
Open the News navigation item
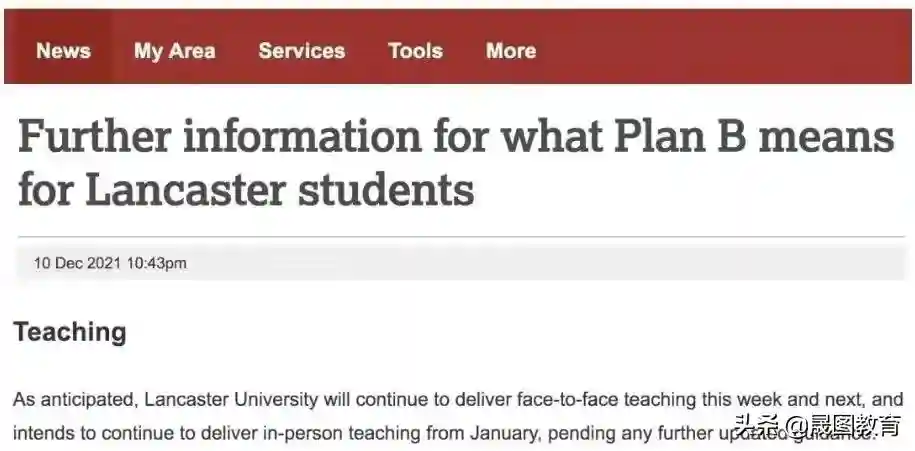pos(63,51)
